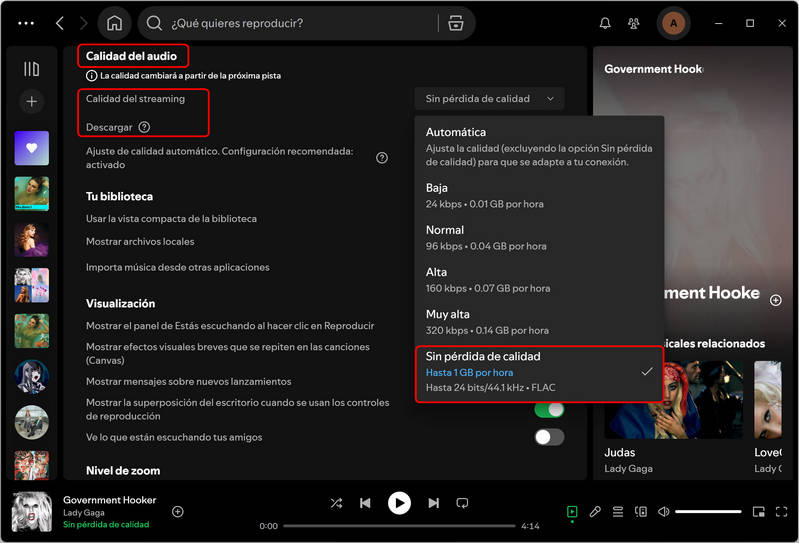
Task: Open friend activity icon
Action: point(633,23)
